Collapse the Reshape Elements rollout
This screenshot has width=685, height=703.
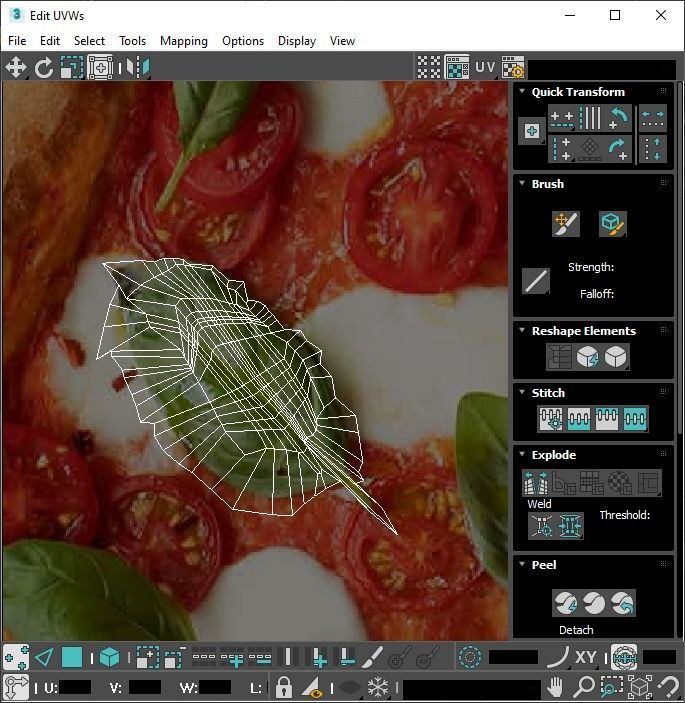[x=522, y=330]
